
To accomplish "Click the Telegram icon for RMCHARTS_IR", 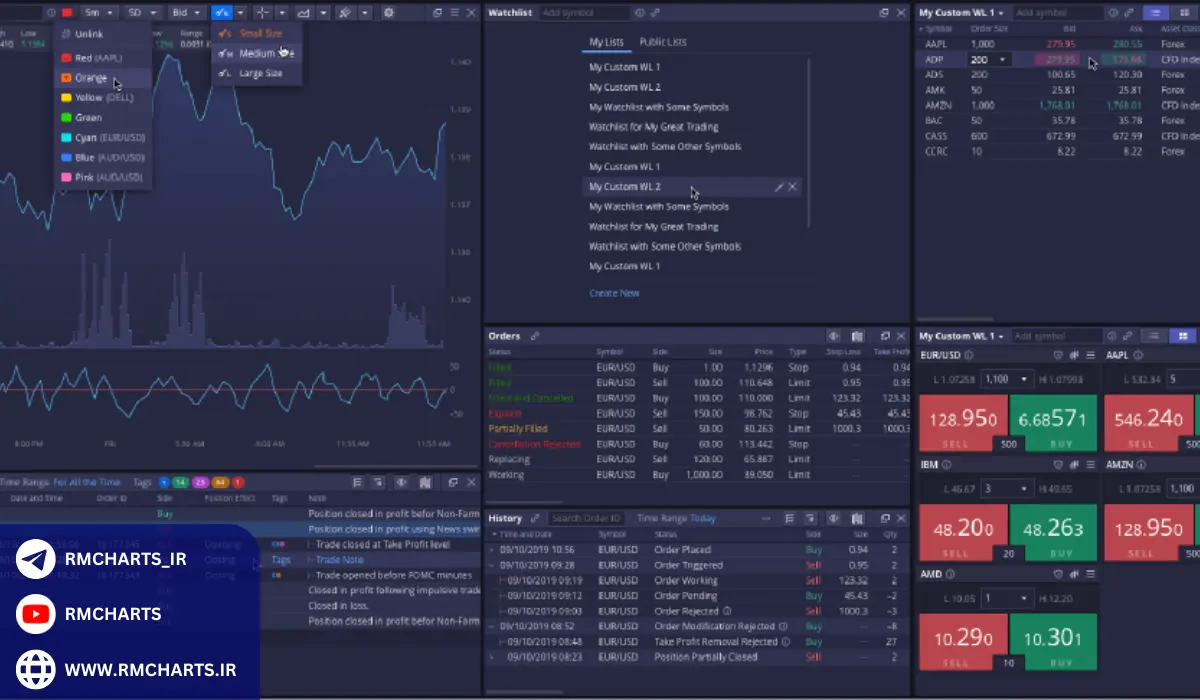I will [x=36, y=560].
